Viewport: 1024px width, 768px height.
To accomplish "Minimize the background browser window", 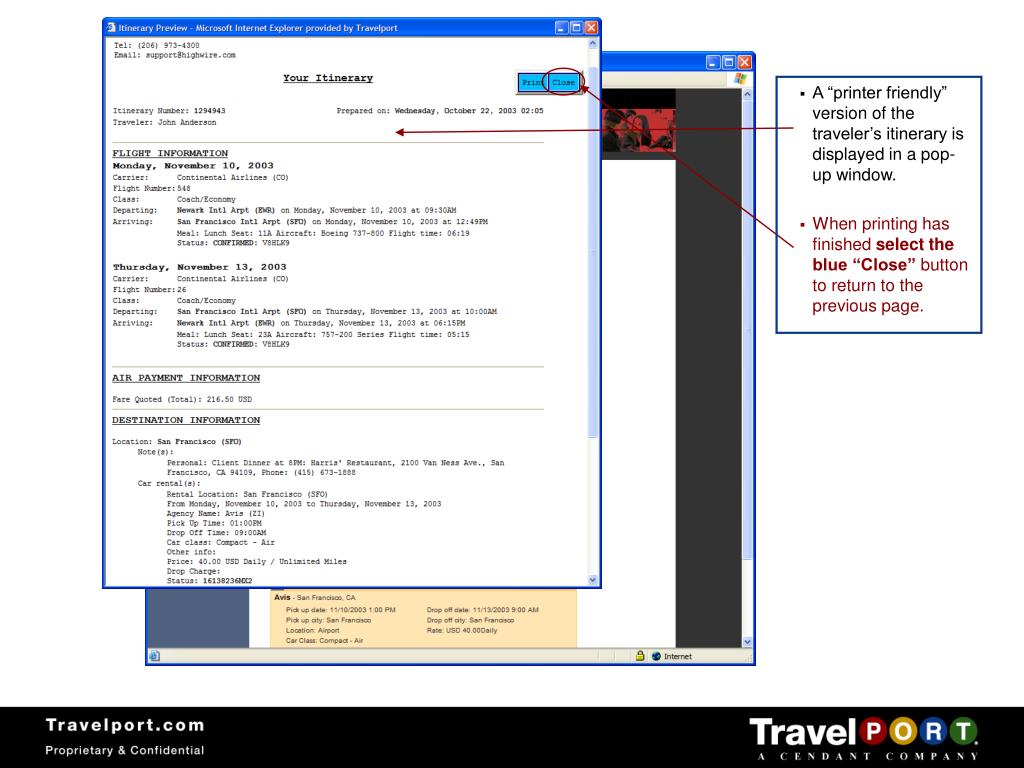I will point(714,62).
